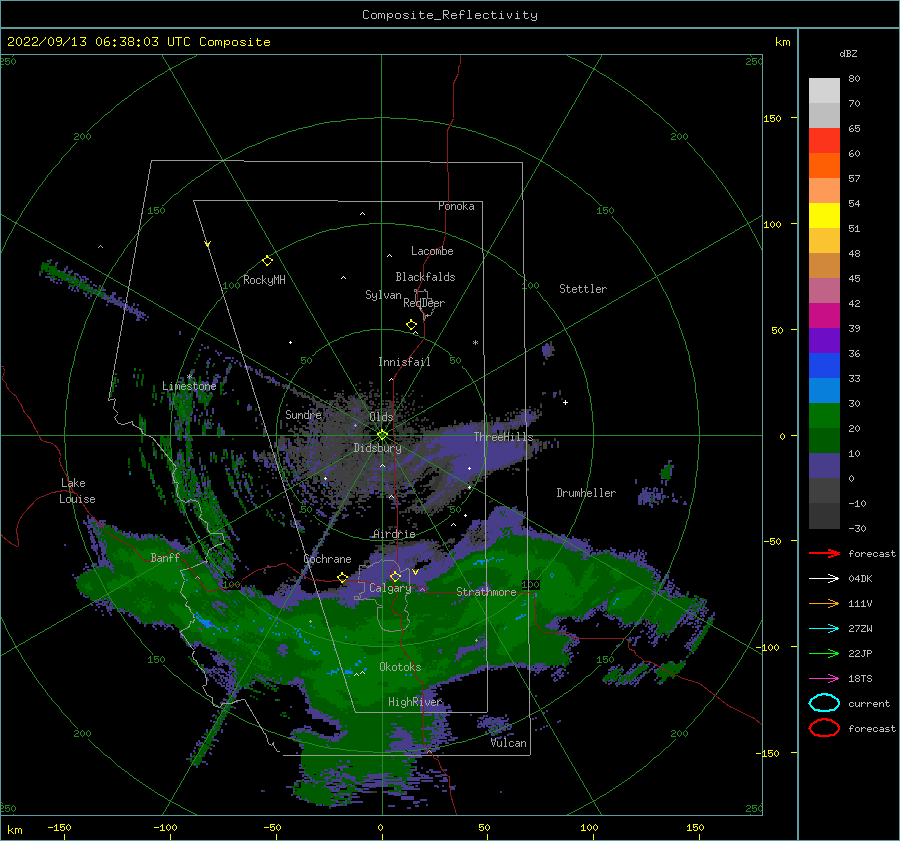Screen dimensions: 900x841
Task: Click the Strathmore city label
Action: pyautogui.click(x=486, y=592)
